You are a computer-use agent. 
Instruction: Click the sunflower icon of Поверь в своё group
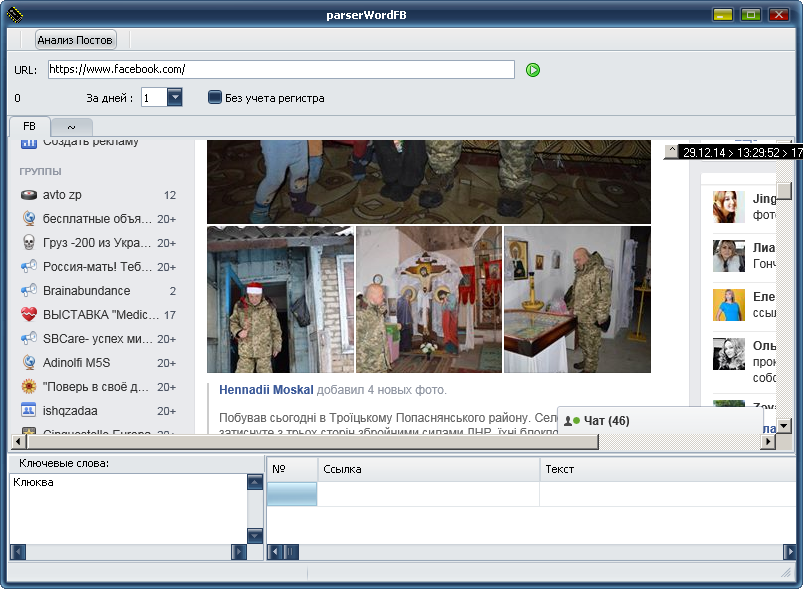point(29,386)
